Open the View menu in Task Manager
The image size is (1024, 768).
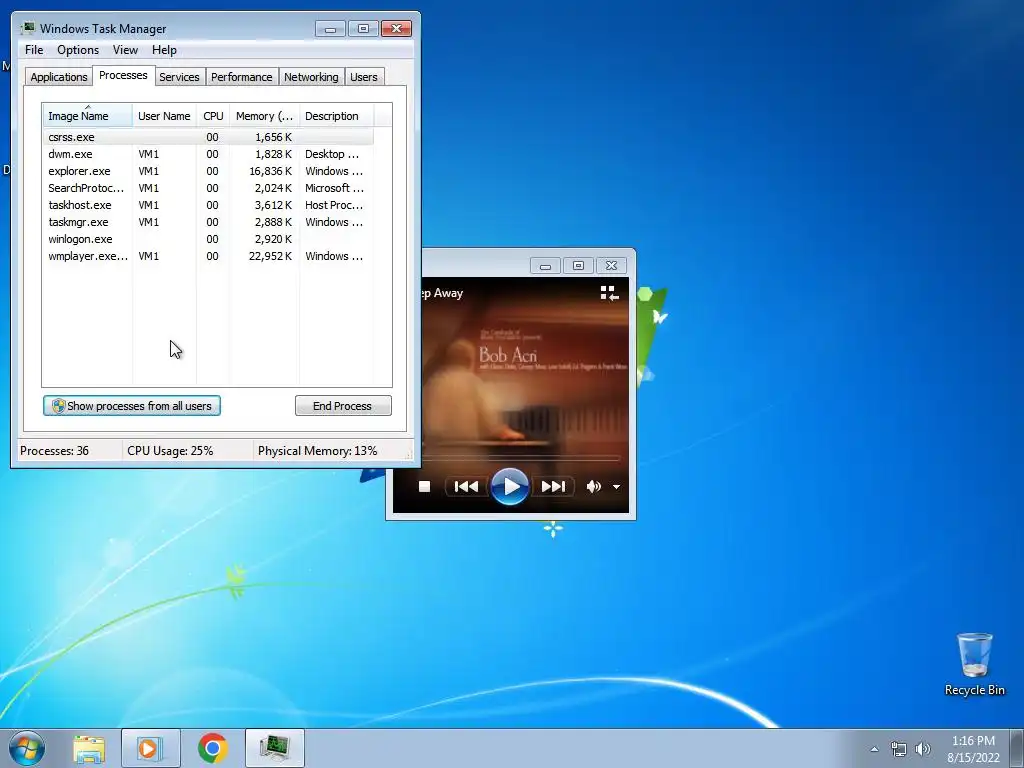125,50
